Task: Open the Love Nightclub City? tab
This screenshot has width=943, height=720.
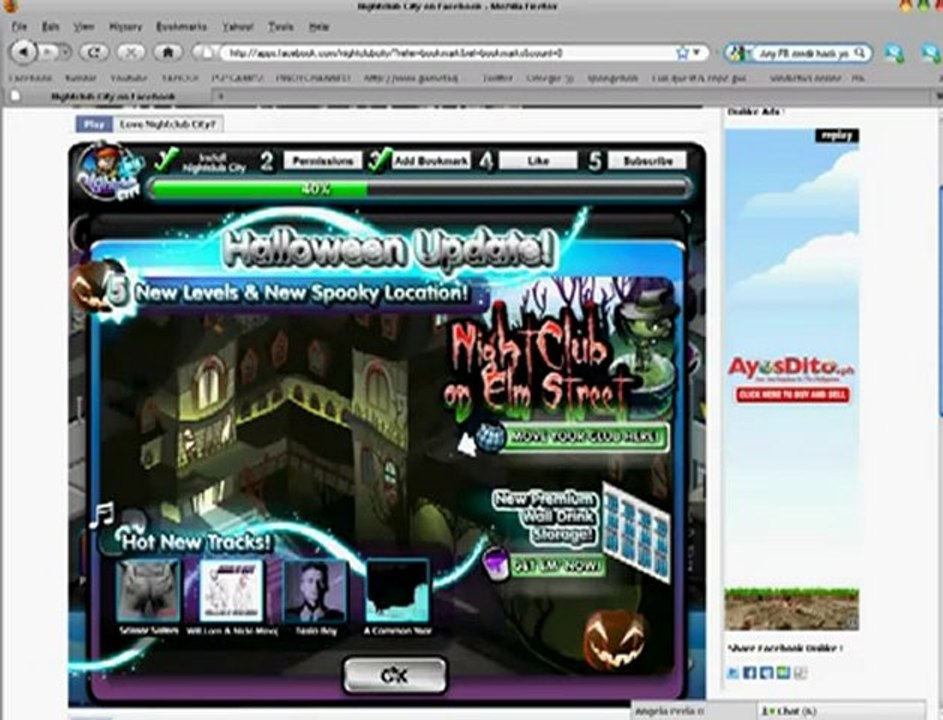Action: tap(168, 125)
